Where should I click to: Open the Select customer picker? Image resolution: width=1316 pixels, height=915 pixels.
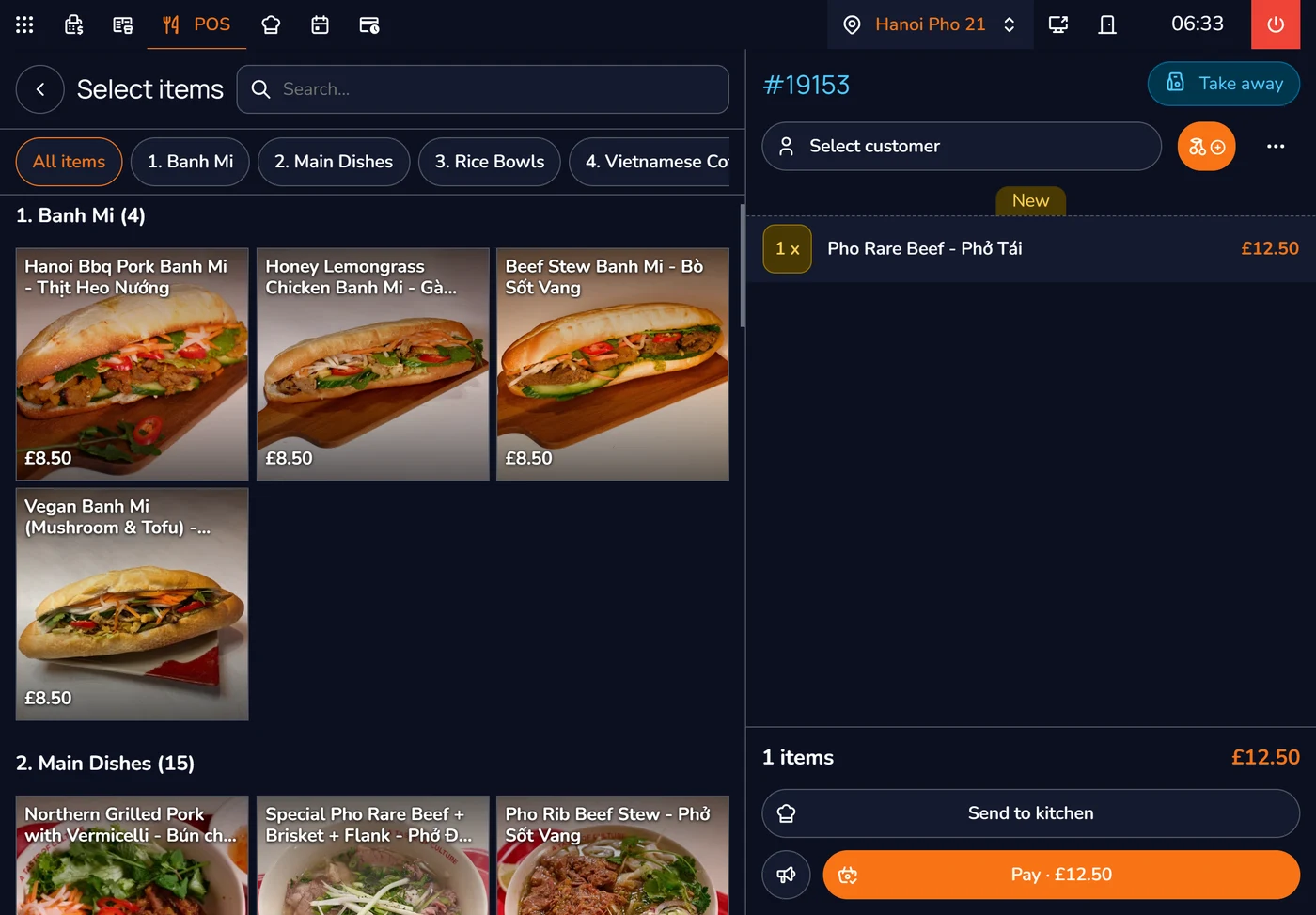(962, 147)
